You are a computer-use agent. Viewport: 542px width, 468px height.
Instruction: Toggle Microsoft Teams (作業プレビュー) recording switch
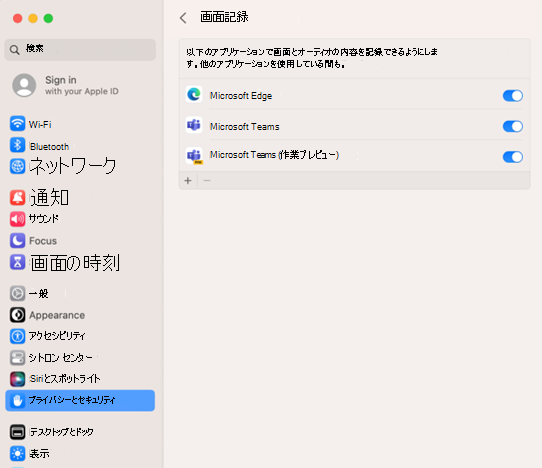pos(513,157)
